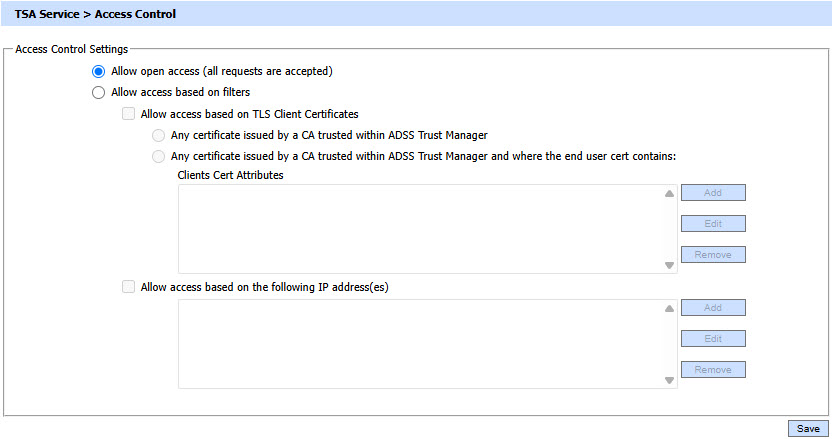Click Add button for Clients Cert Attributes

click(713, 193)
